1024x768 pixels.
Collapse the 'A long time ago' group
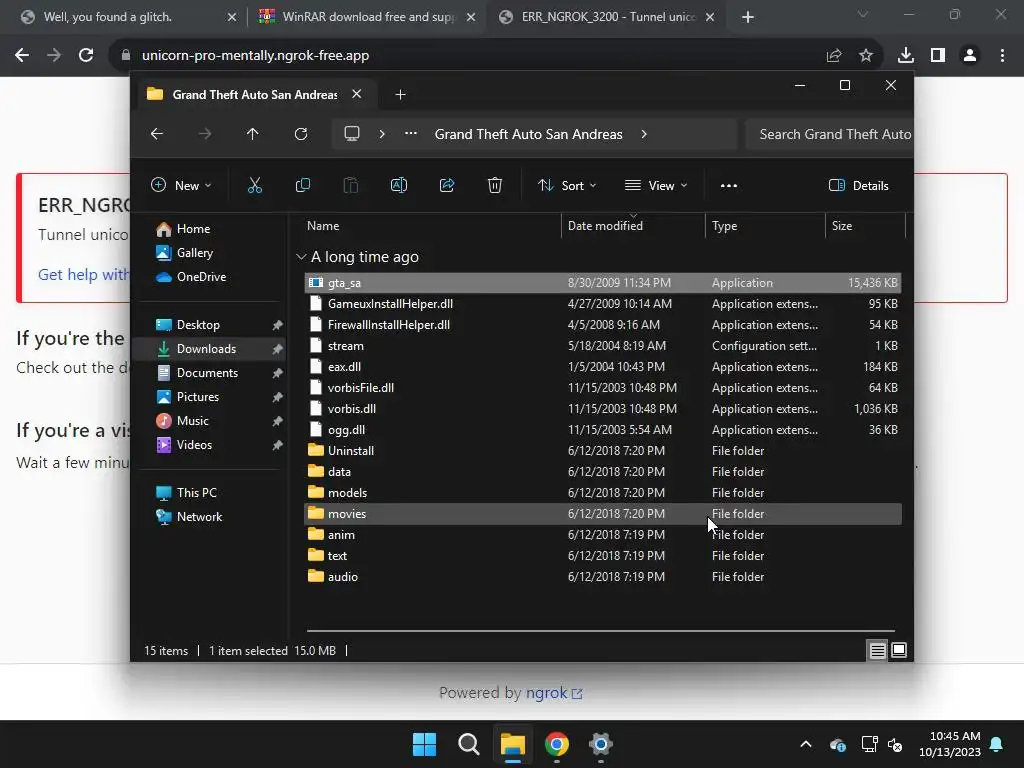click(301, 257)
